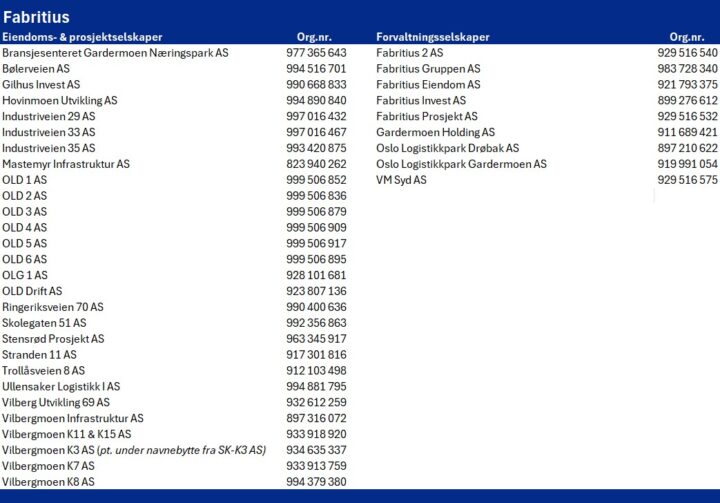This screenshot has width=720, height=503.
Task: Click Fabritius Gruppen AS
Action: (428, 69)
